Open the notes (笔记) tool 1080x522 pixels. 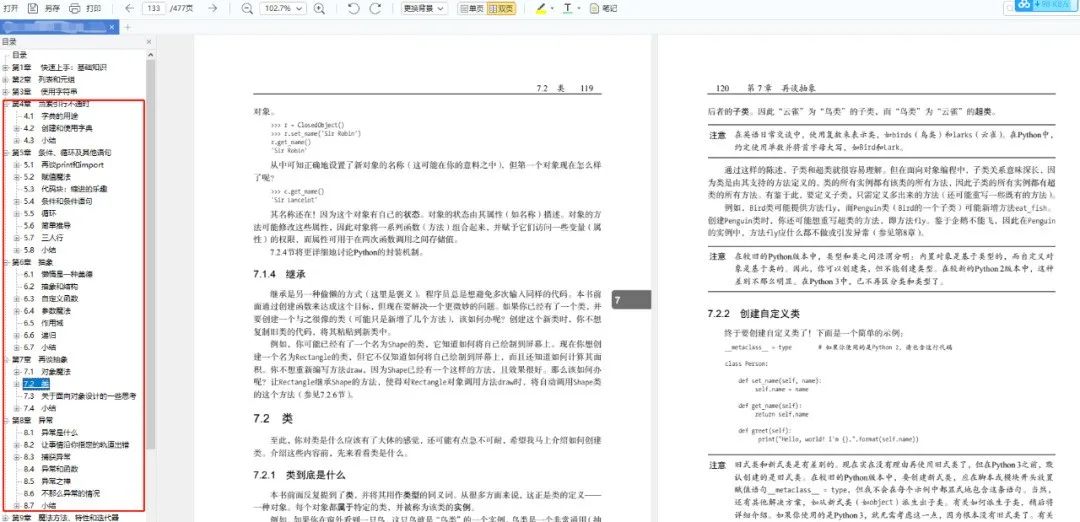(x=604, y=8)
